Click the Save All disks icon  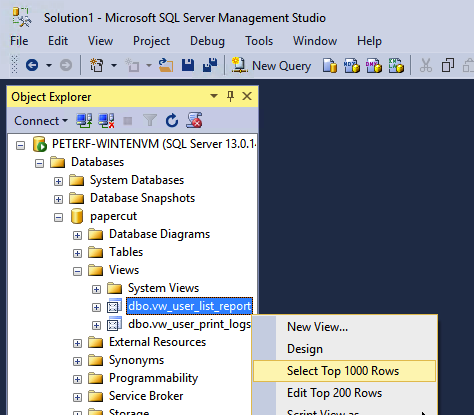point(210,65)
